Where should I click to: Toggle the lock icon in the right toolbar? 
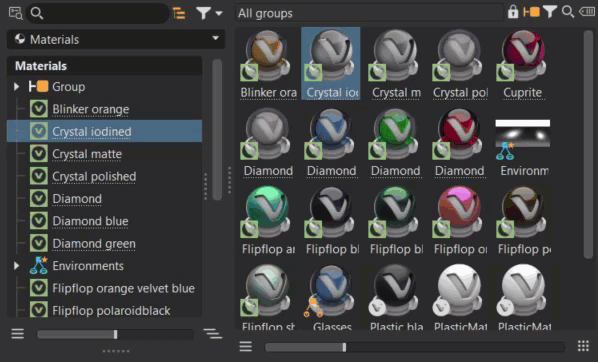point(513,12)
